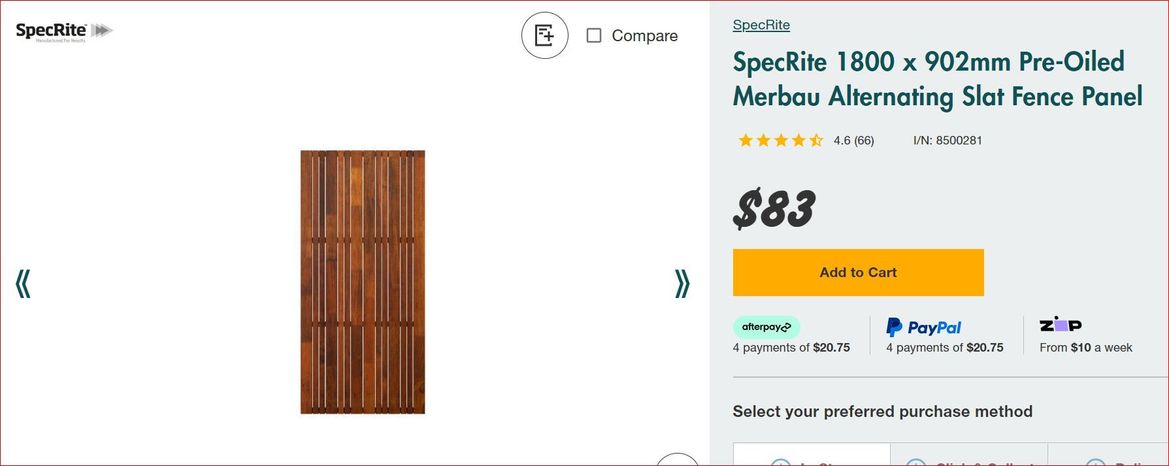Select the In-Store purchase method tab
This screenshot has width=1169, height=466.
coord(811,457)
